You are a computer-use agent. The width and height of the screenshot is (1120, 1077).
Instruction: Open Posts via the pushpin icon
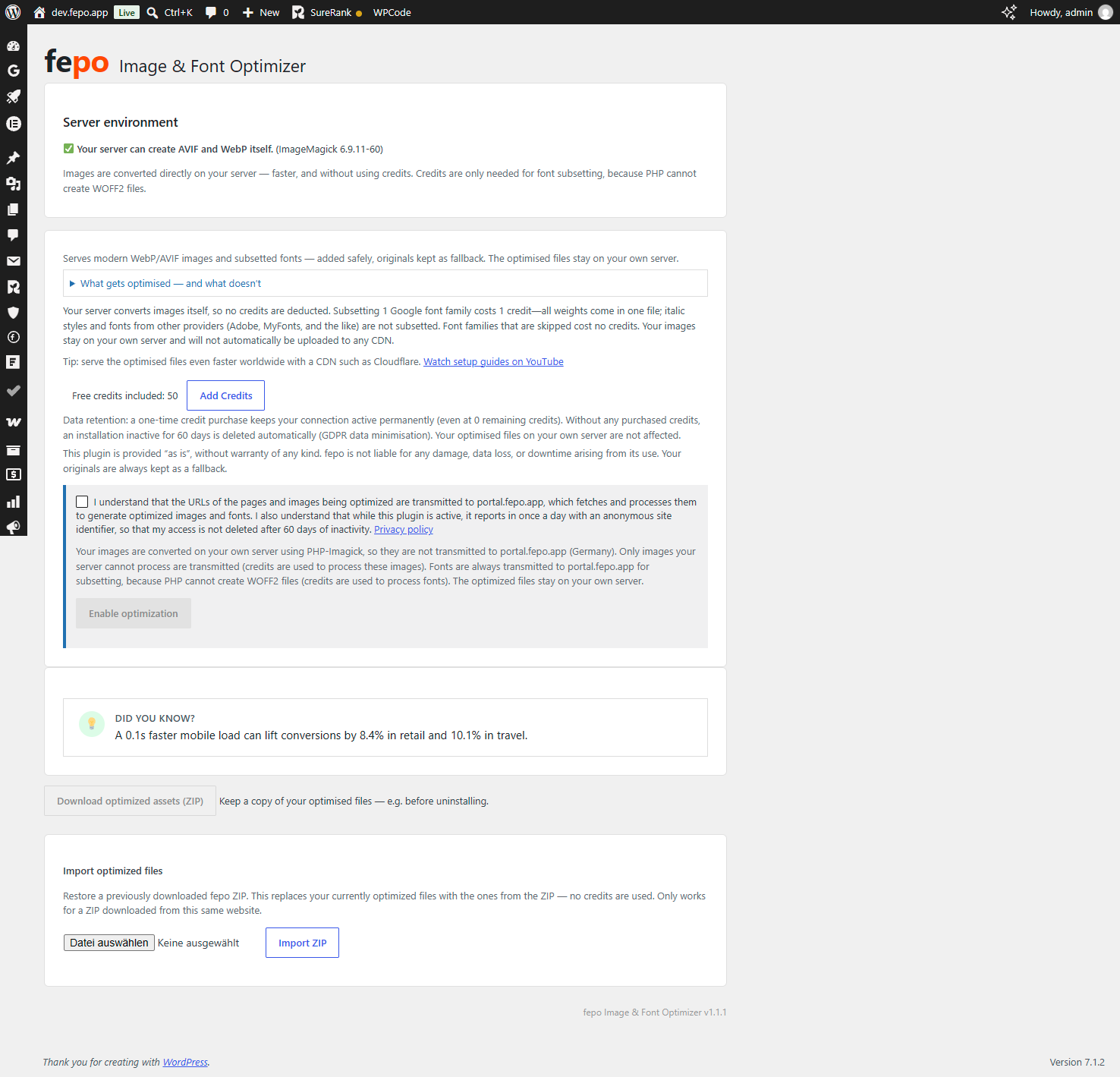tap(13, 158)
